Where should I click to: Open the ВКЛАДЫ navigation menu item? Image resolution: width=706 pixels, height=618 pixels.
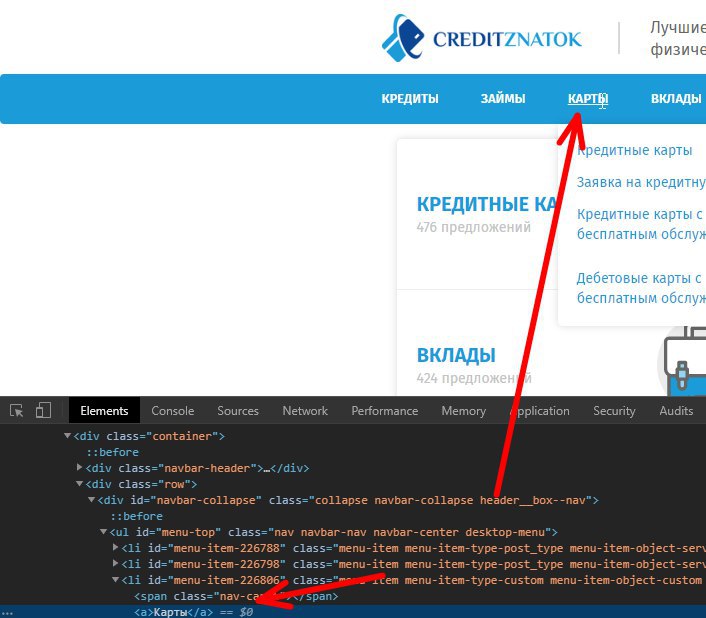(x=676, y=99)
